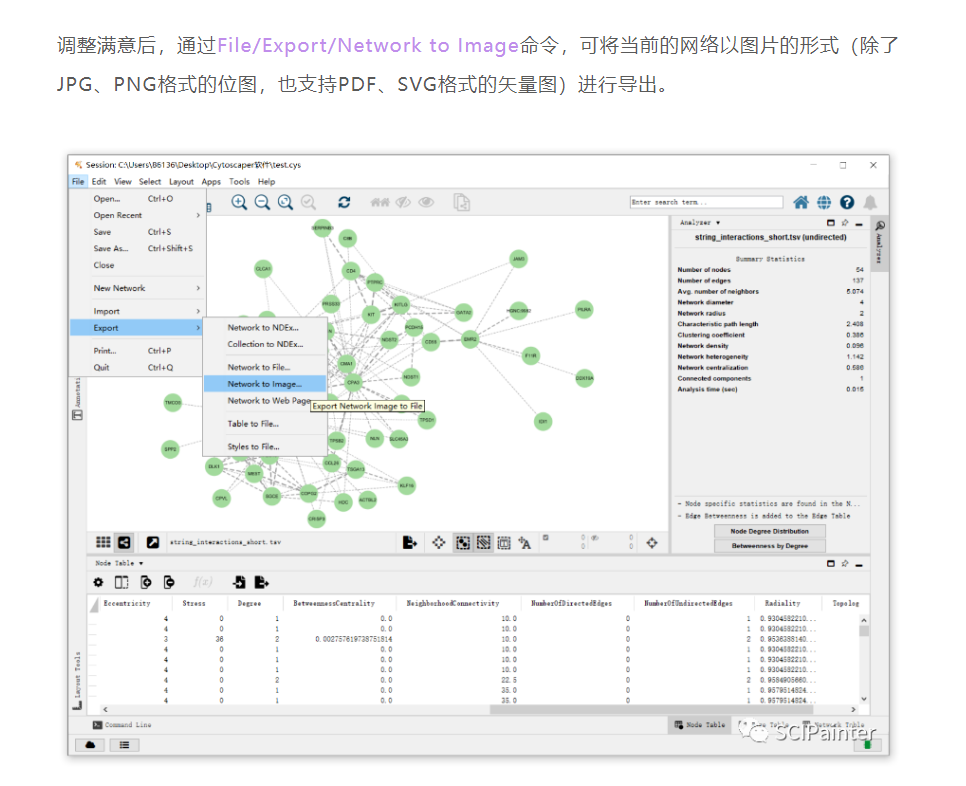Click the export table to file icon
The width and height of the screenshot is (966, 786).
pyautogui.click(x=262, y=582)
